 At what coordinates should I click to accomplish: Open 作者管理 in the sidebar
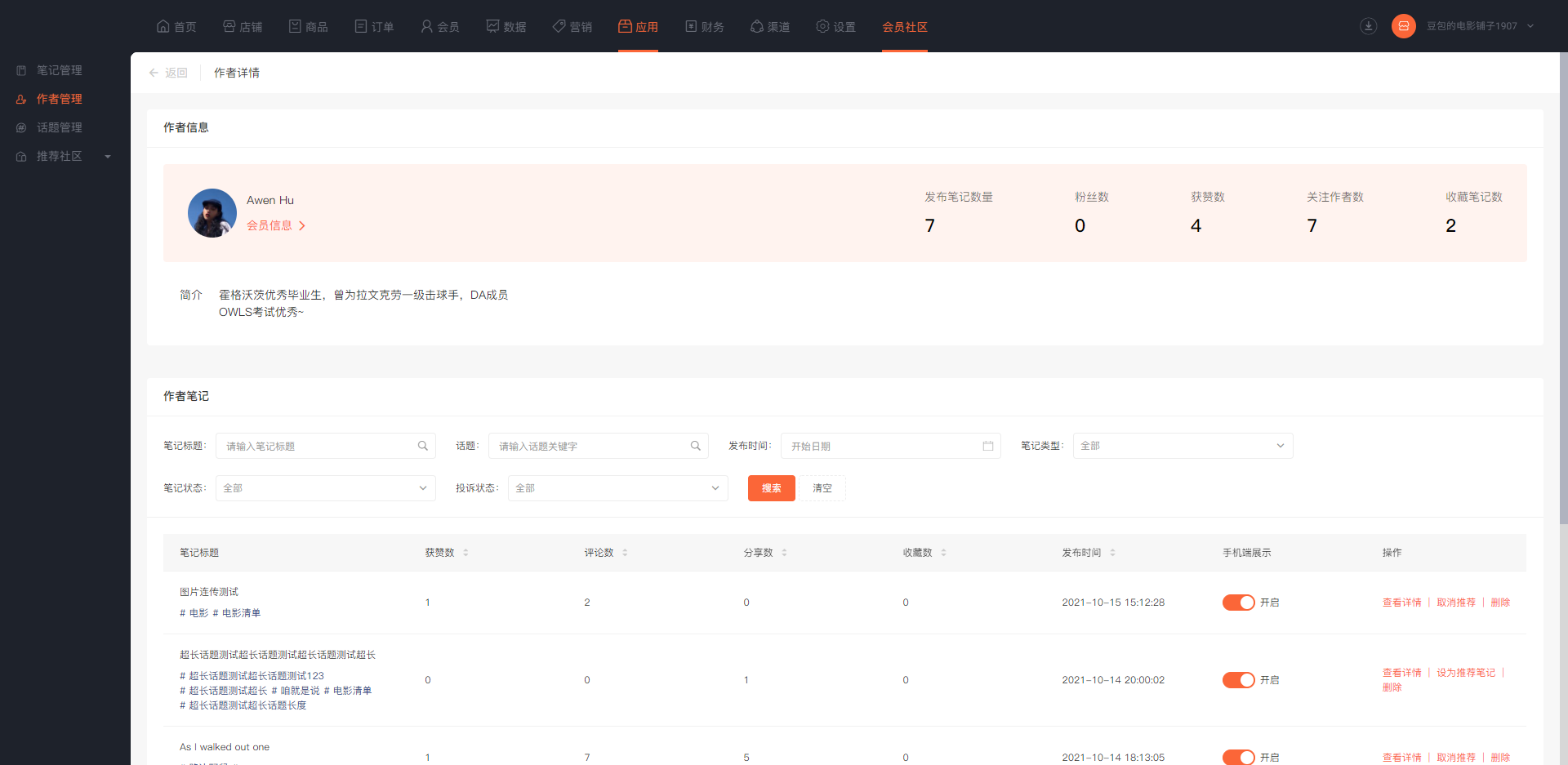(60, 99)
